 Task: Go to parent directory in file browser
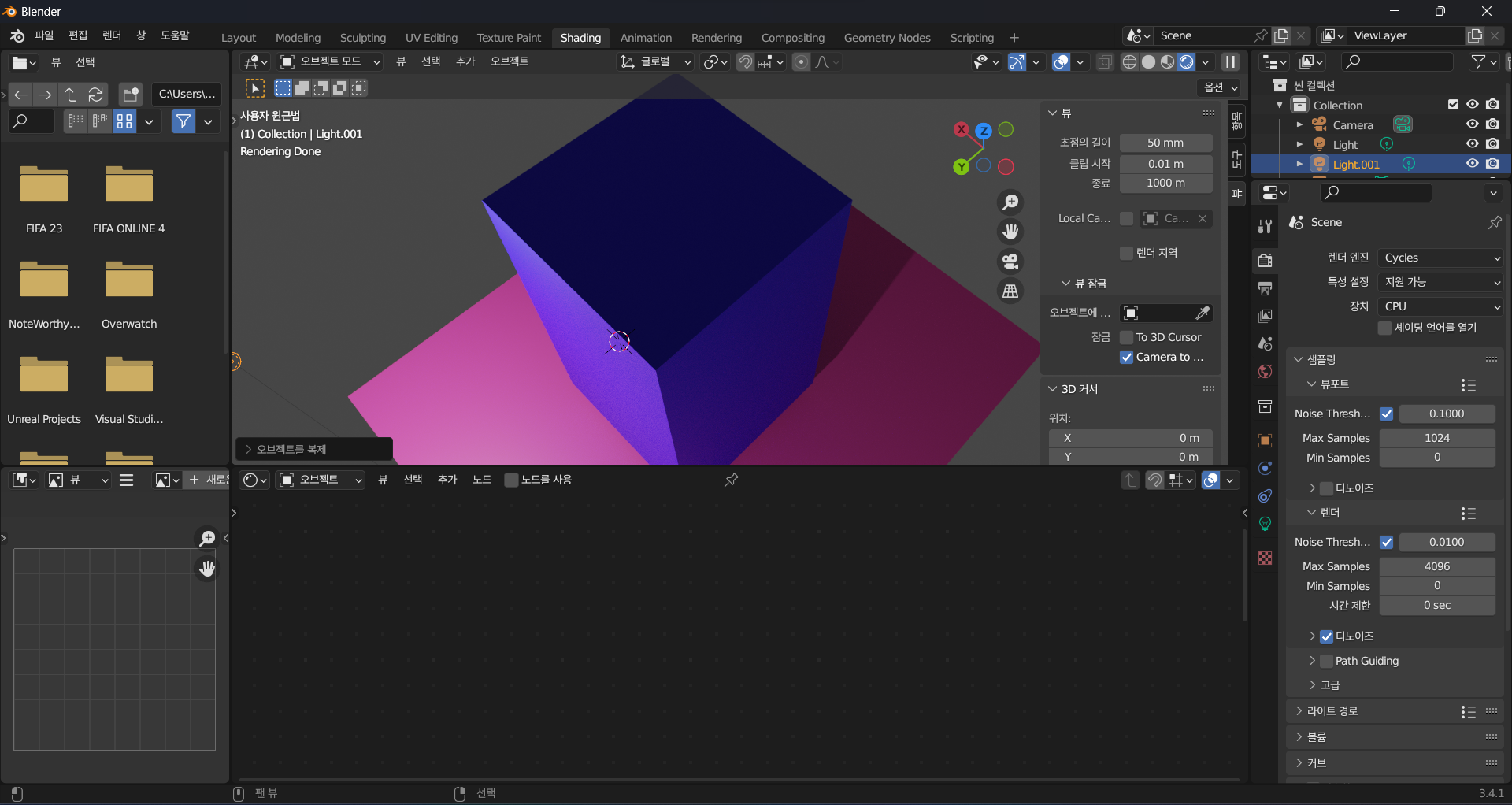70,95
